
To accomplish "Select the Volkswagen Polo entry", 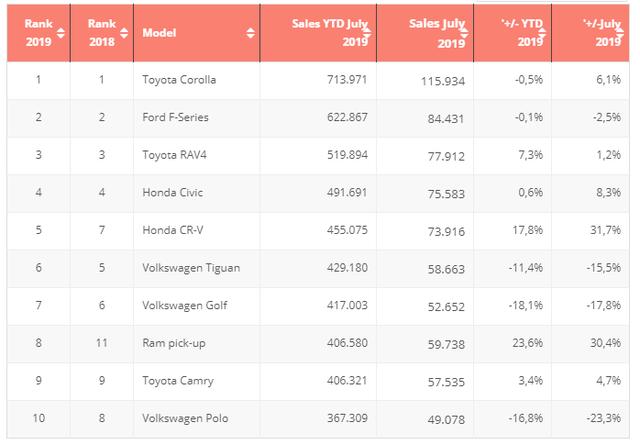I will pyautogui.click(x=185, y=418).
